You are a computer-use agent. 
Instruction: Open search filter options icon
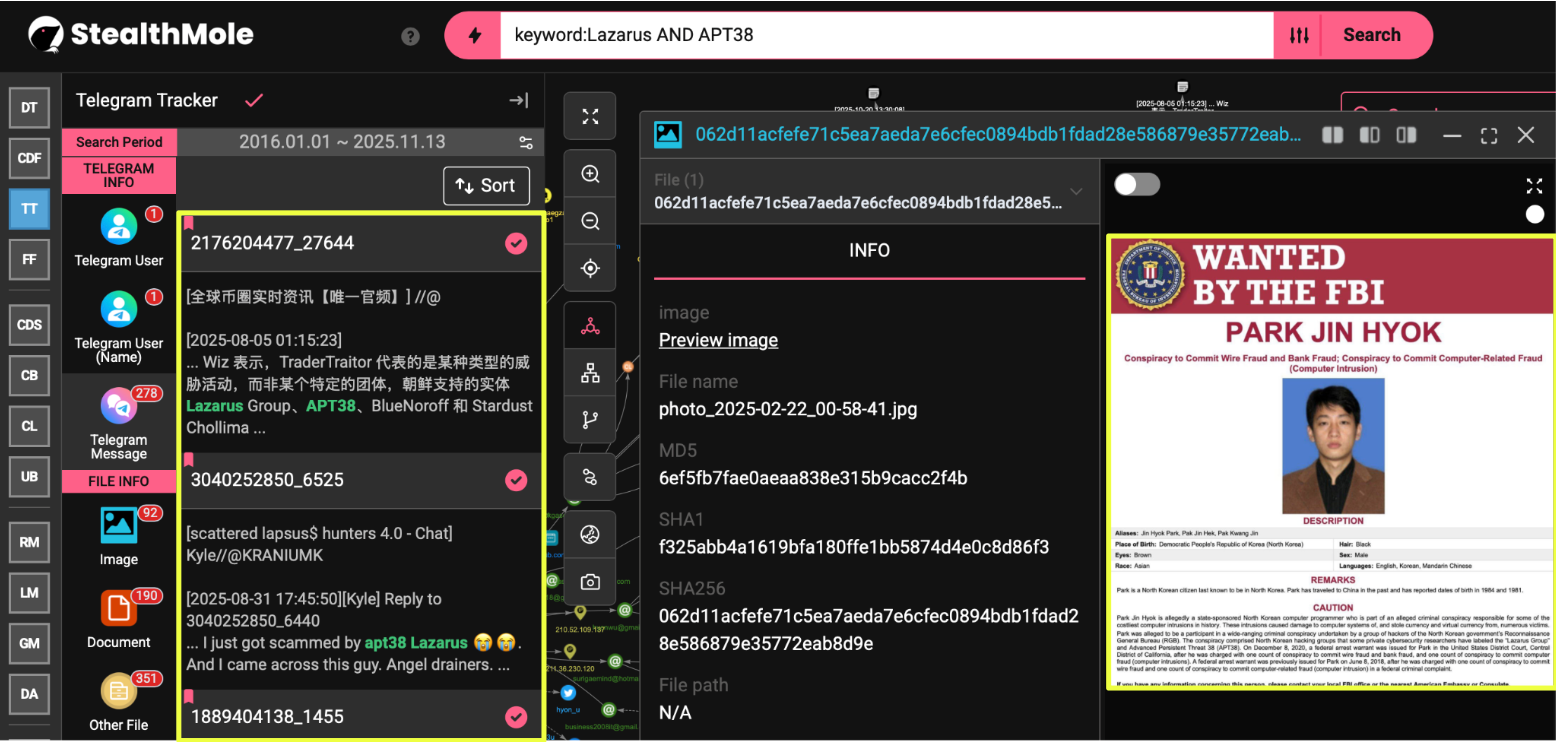click(x=1299, y=35)
